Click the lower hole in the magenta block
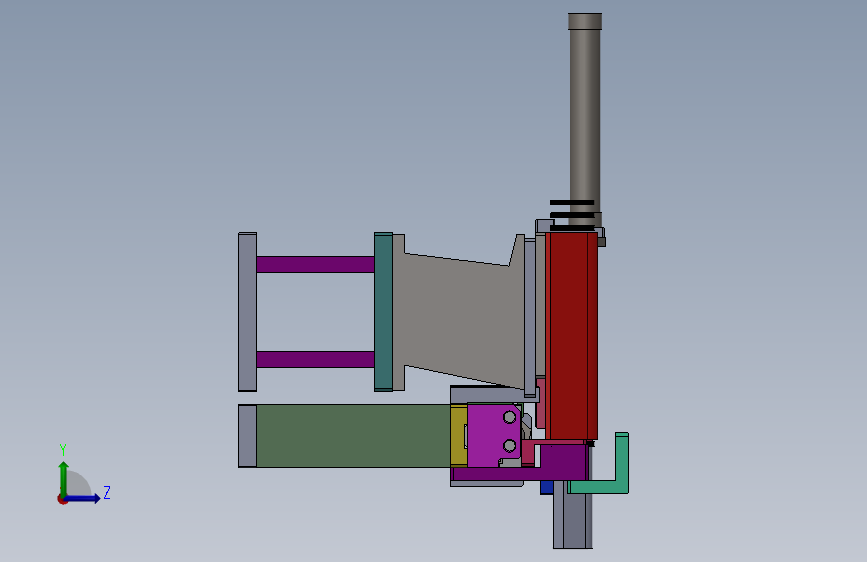This screenshot has height=562, width=867. pyautogui.click(x=509, y=445)
